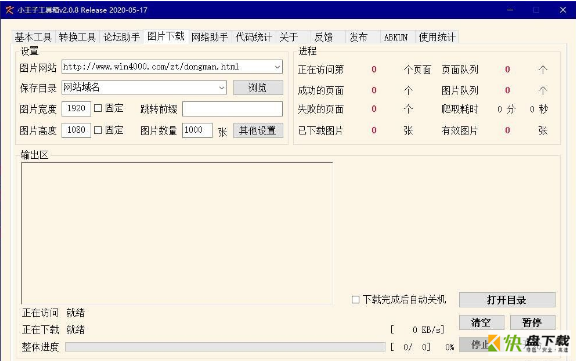Click the 清空 button
The width and height of the screenshot is (576, 361).
(x=481, y=322)
